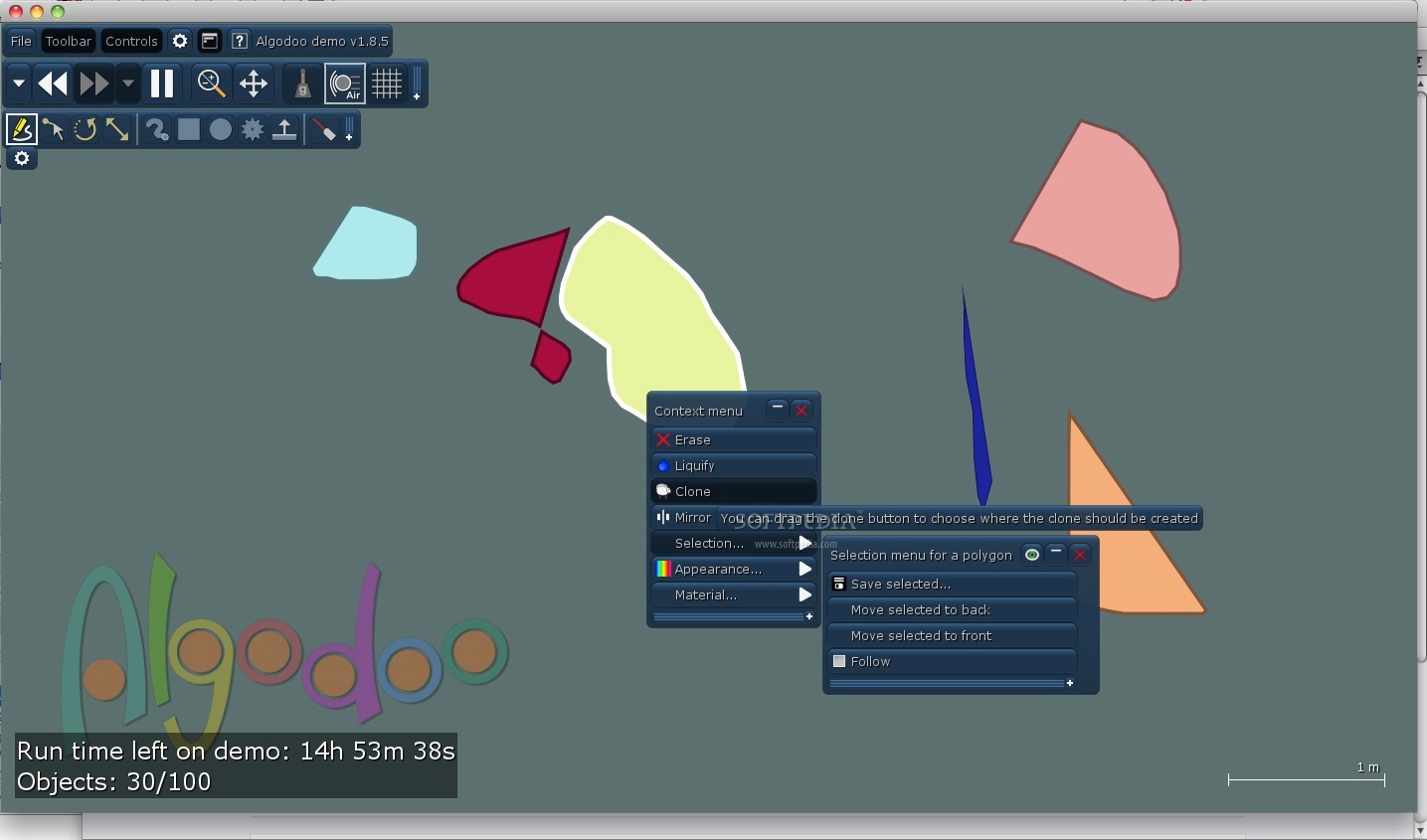The height and width of the screenshot is (840, 1427).
Task: Toggle the Toolbar button in the top menu
Action: click(69, 41)
